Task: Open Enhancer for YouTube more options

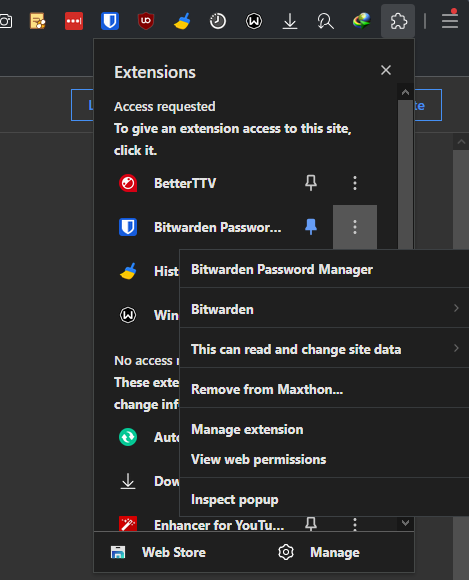Action: (355, 524)
